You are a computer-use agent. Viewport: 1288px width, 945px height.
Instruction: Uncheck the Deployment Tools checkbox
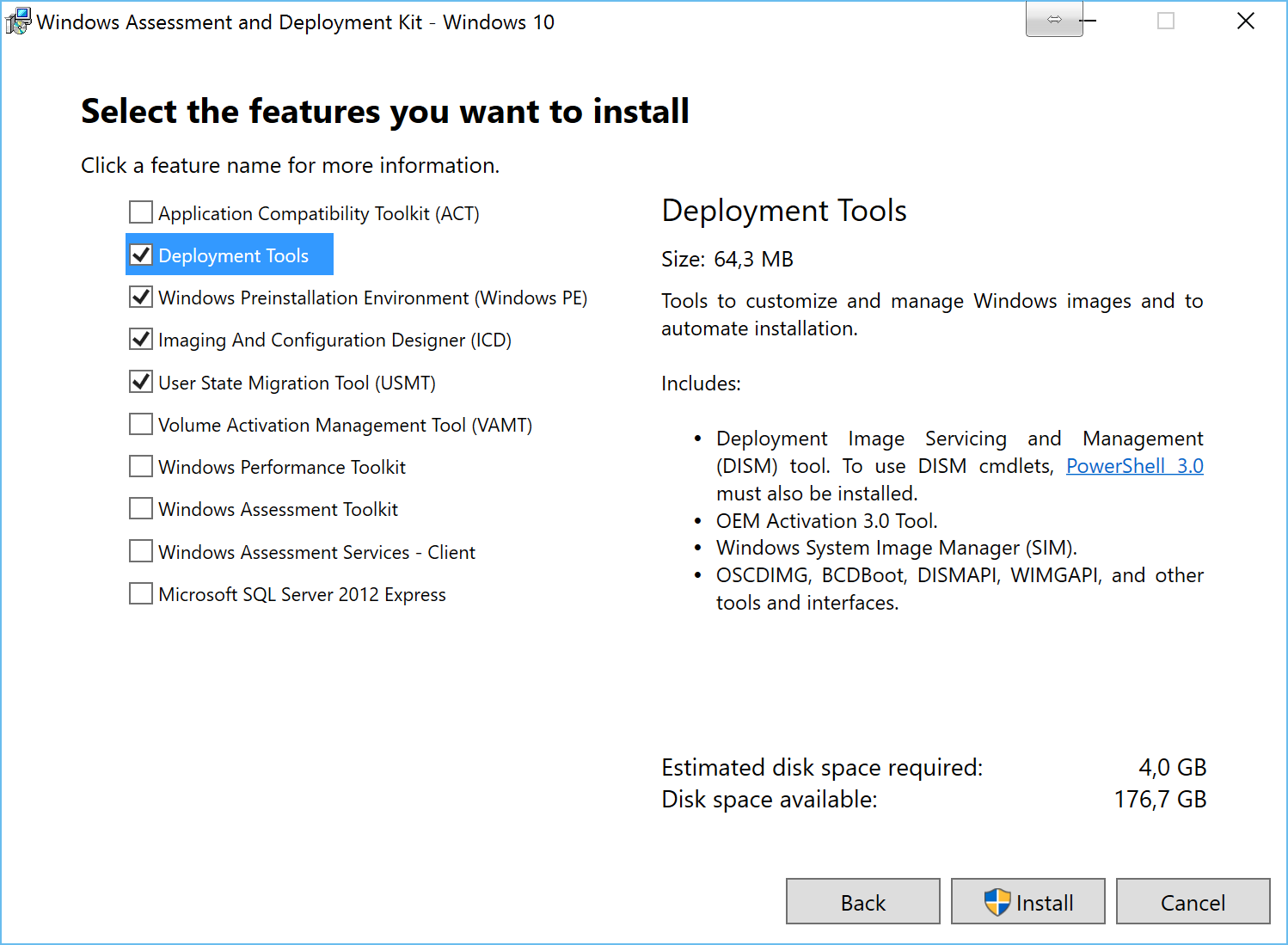pyautogui.click(x=141, y=255)
